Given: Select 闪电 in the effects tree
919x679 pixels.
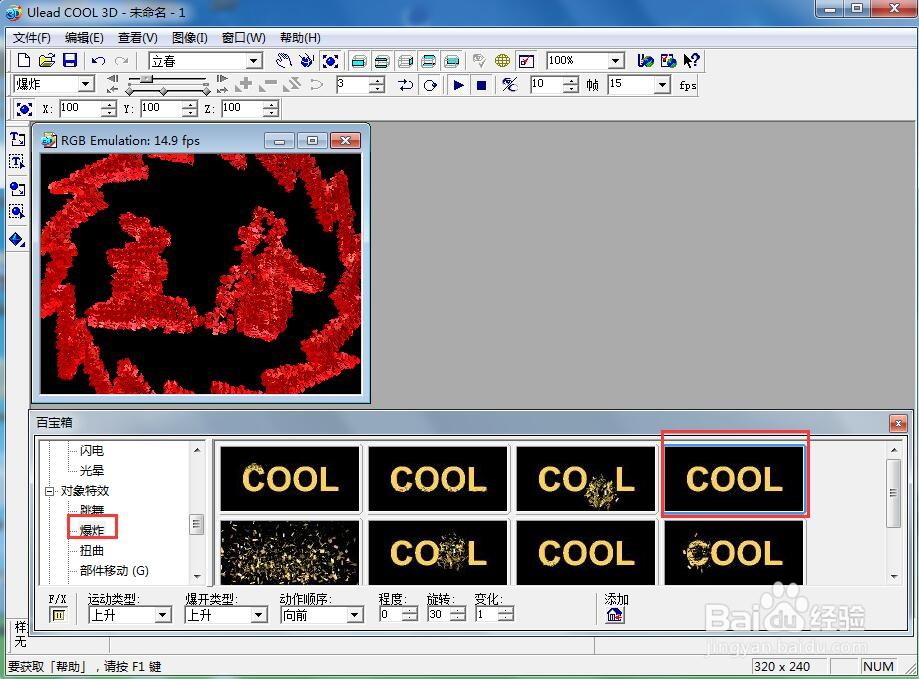Looking at the screenshot, I should 92,451.
